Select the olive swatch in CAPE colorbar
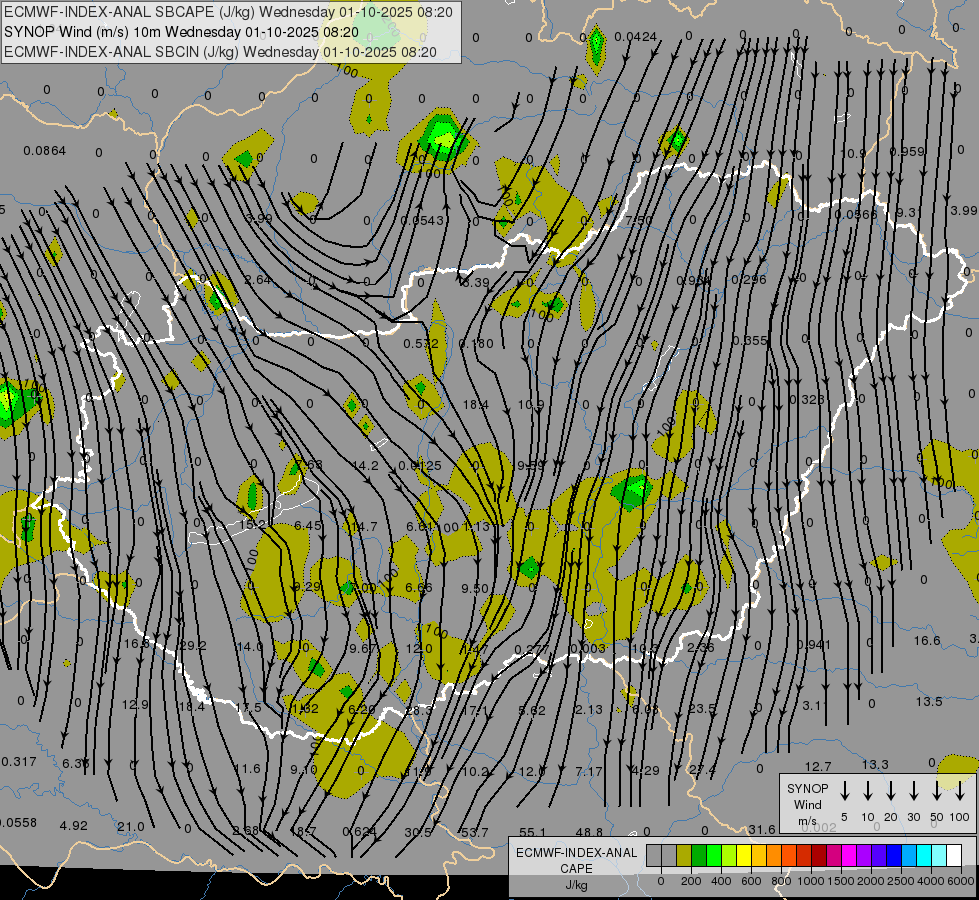 [684, 855]
